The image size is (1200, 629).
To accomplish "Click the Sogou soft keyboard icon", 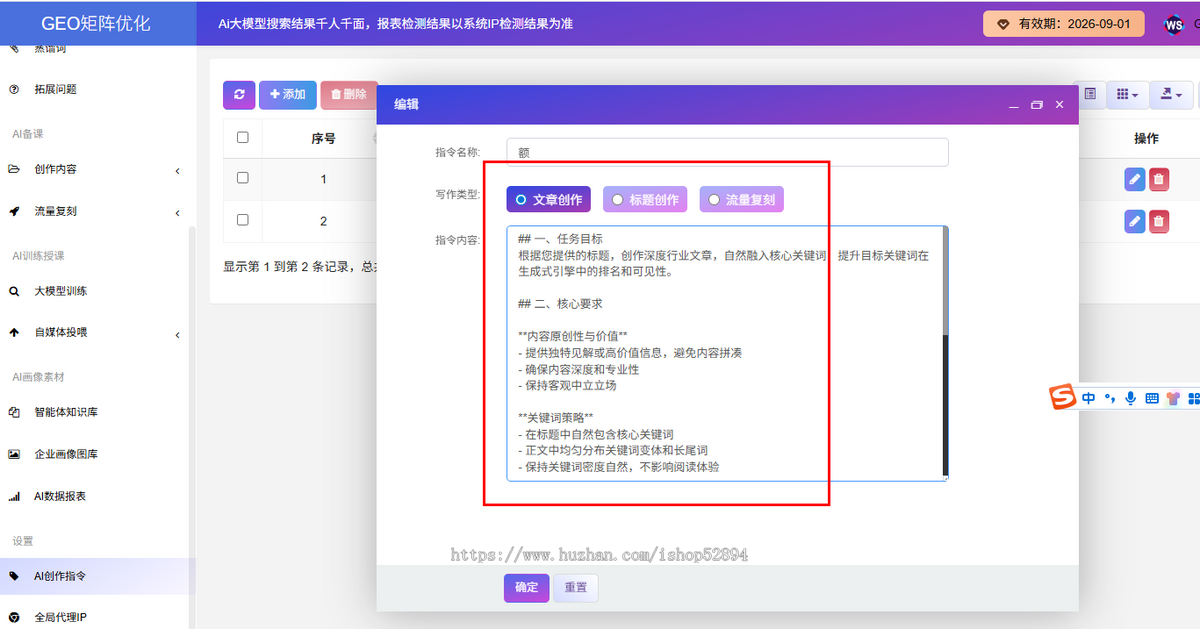I will coord(1152,398).
